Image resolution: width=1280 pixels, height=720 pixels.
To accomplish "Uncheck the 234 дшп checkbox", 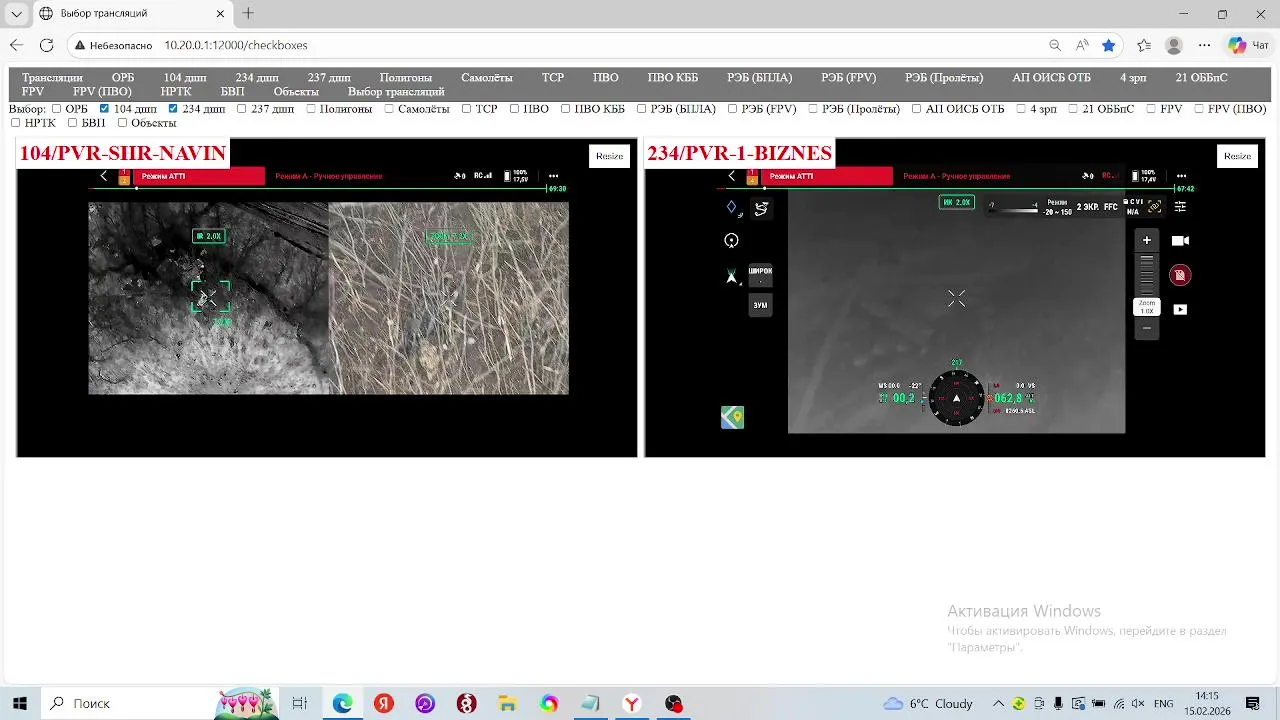I will pyautogui.click(x=173, y=109).
